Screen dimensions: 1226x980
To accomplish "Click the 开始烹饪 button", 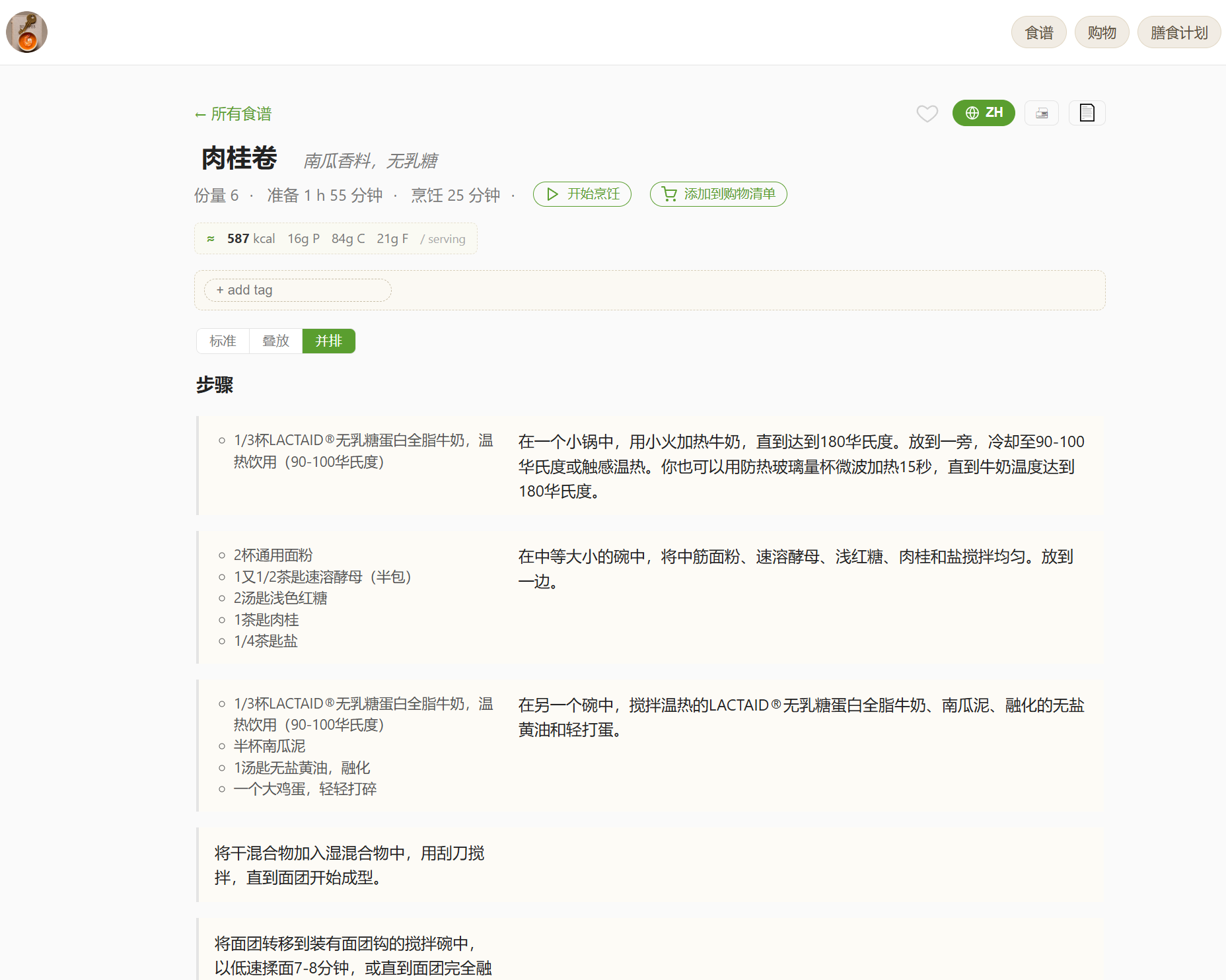I will tap(582, 194).
